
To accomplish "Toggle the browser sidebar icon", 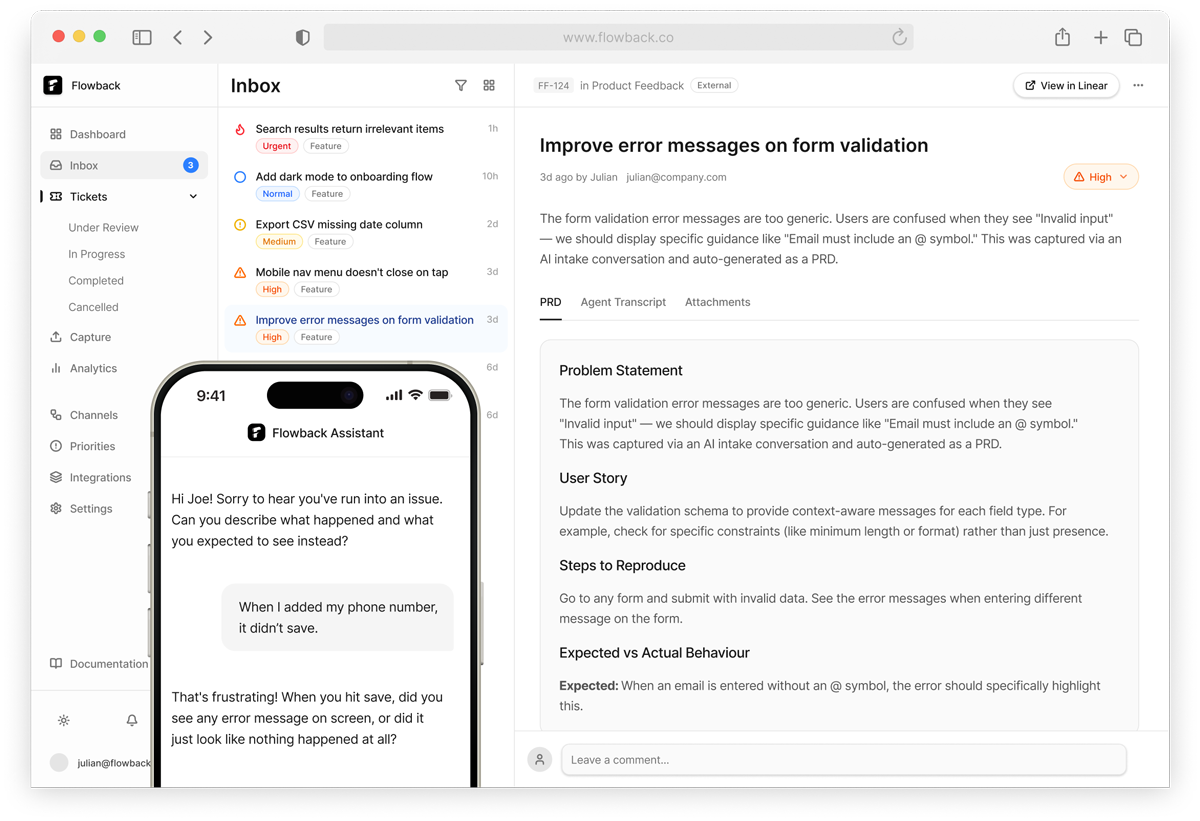I will coord(142,37).
